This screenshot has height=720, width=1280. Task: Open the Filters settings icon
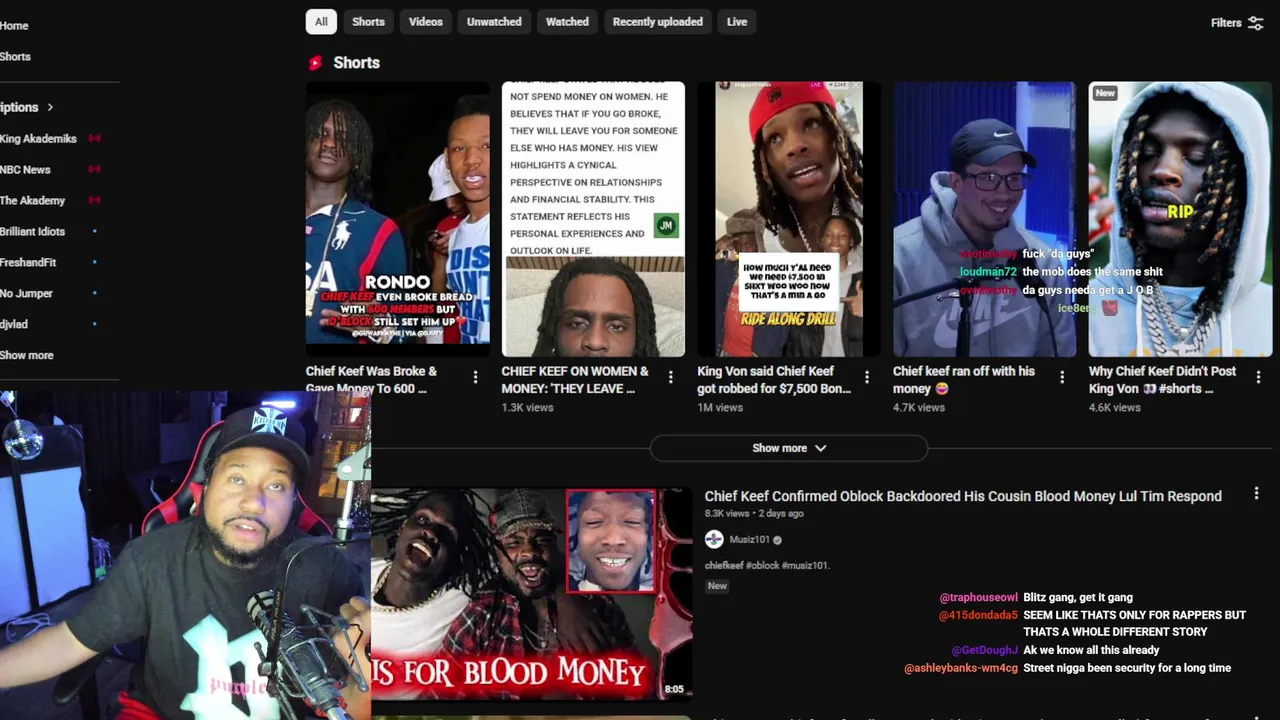click(x=1256, y=23)
